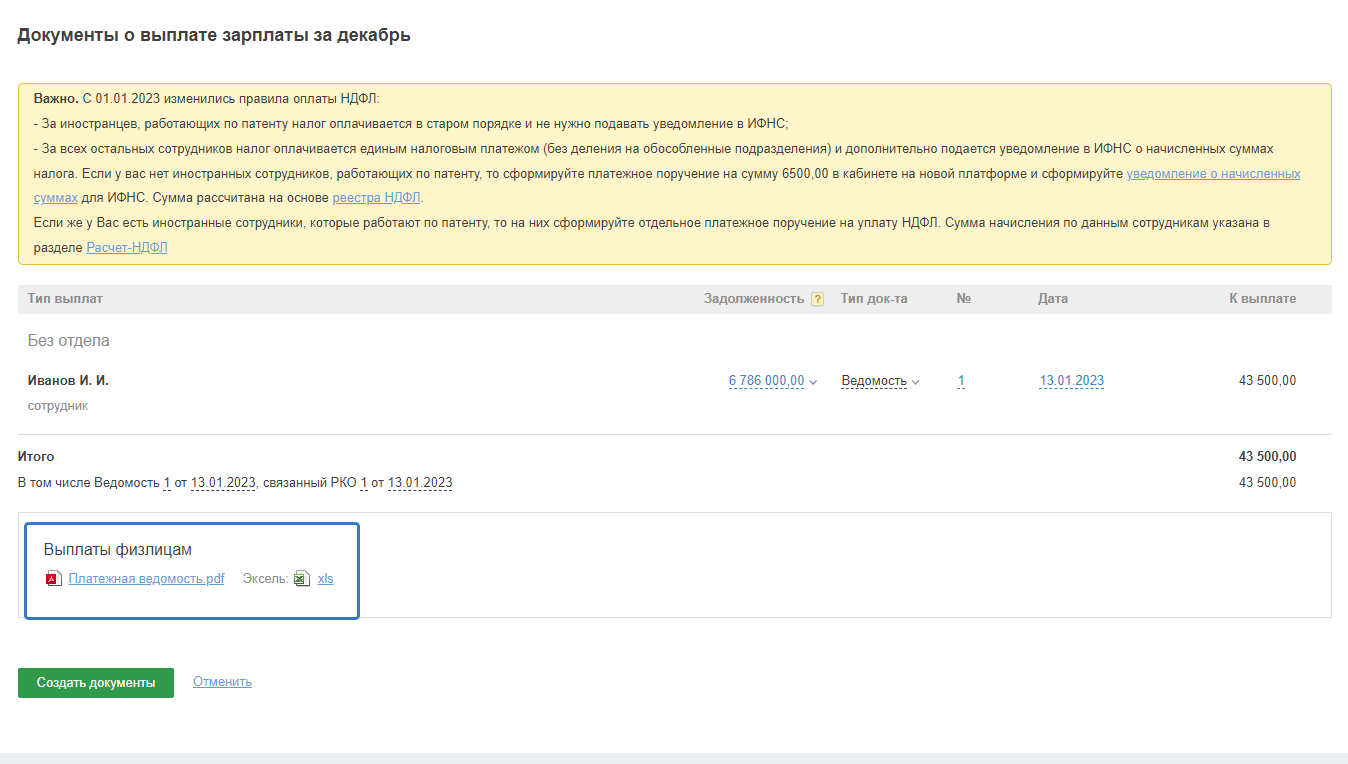
Task: Click the Excel icon before xls link
Action: tap(302, 579)
